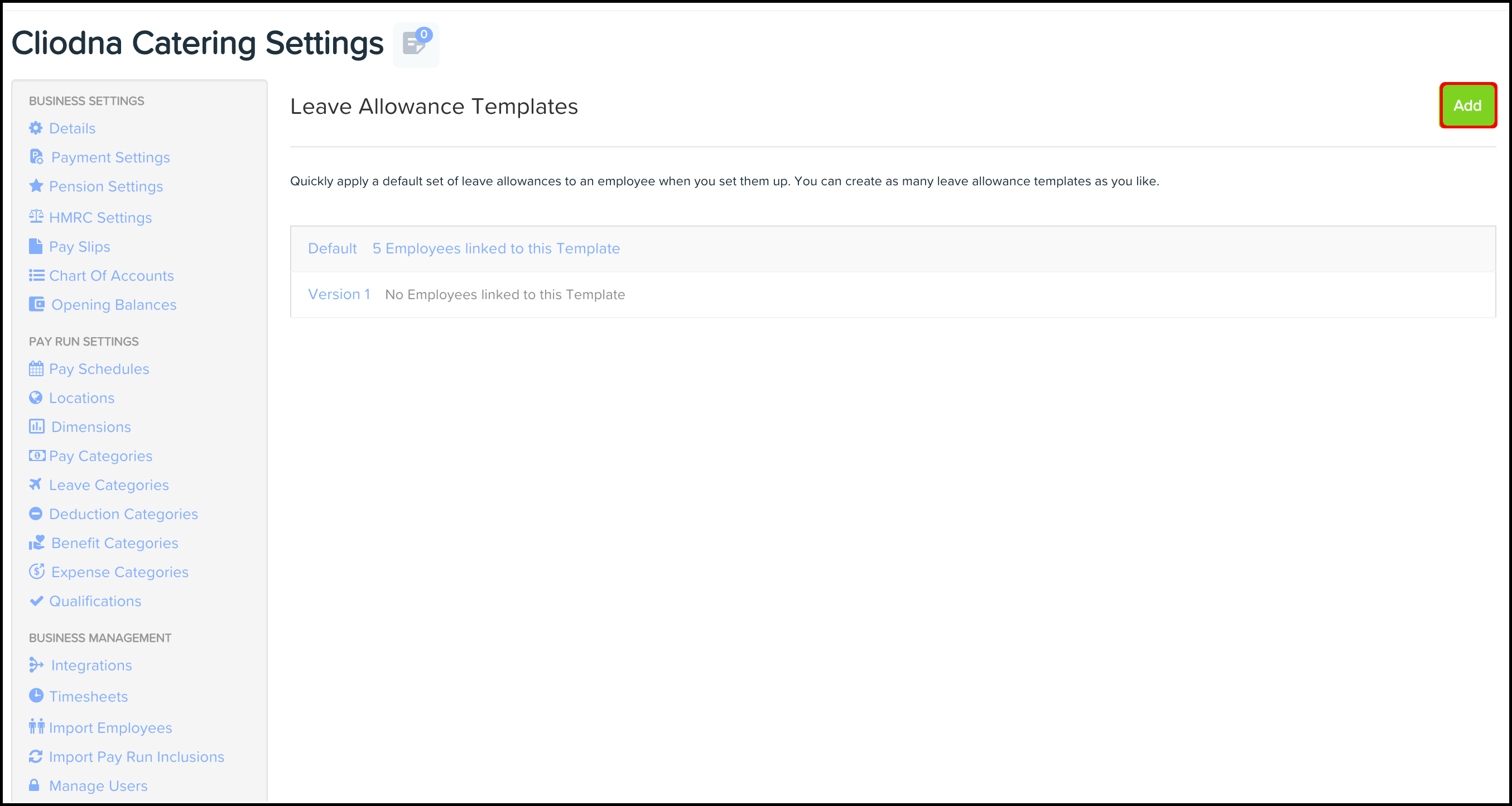Open Import Pay Run Inclusions
This screenshot has height=806, width=1512.
(x=136, y=757)
